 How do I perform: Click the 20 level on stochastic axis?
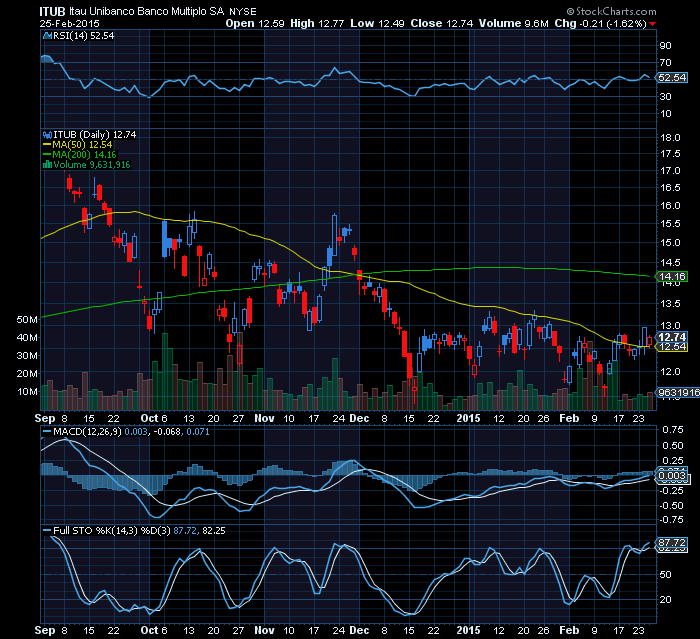tap(665, 599)
